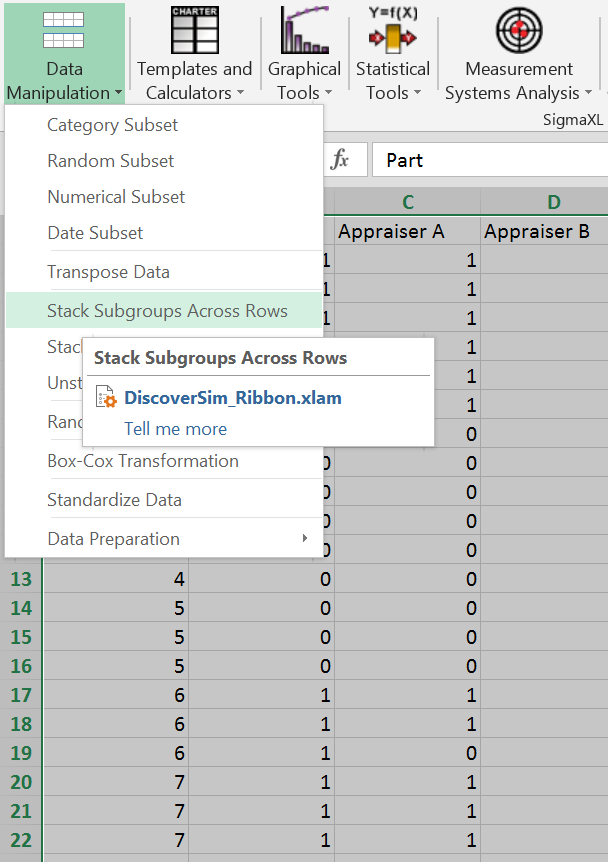
Task: Expand the Data Preparation submenu arrow
Action: 305,539
